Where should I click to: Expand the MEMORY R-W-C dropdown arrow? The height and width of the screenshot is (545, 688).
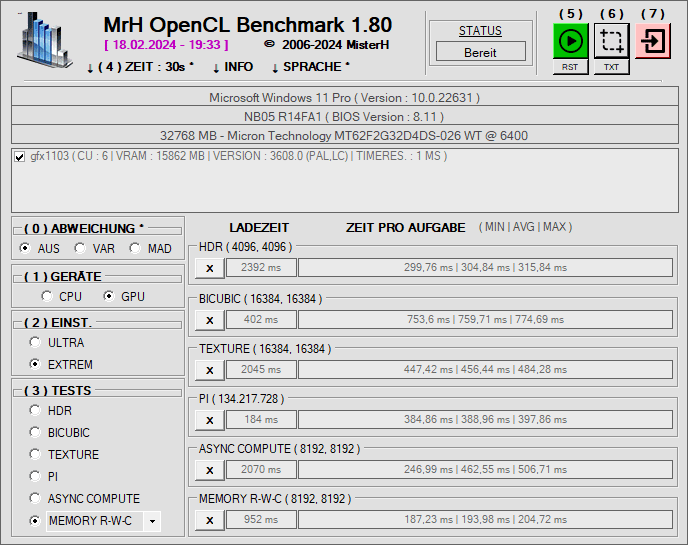152,521
